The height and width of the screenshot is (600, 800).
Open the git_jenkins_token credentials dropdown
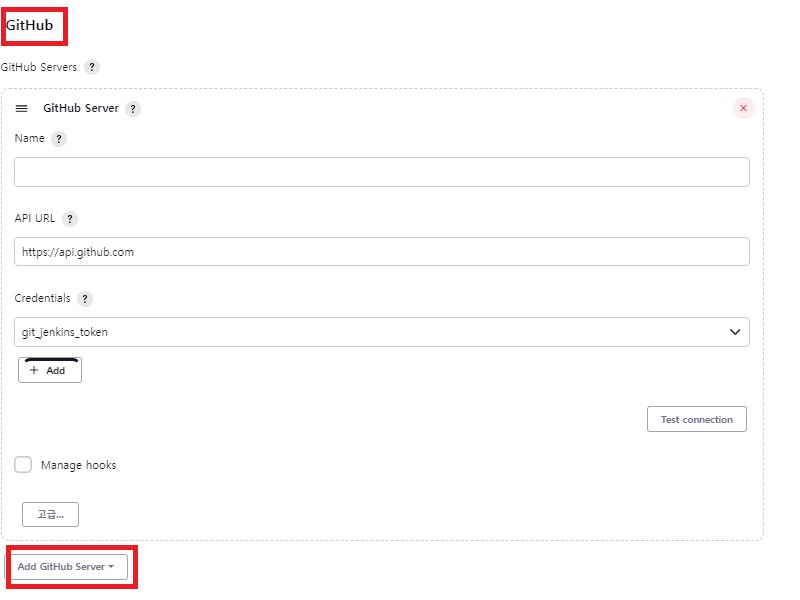pos(382,332)
